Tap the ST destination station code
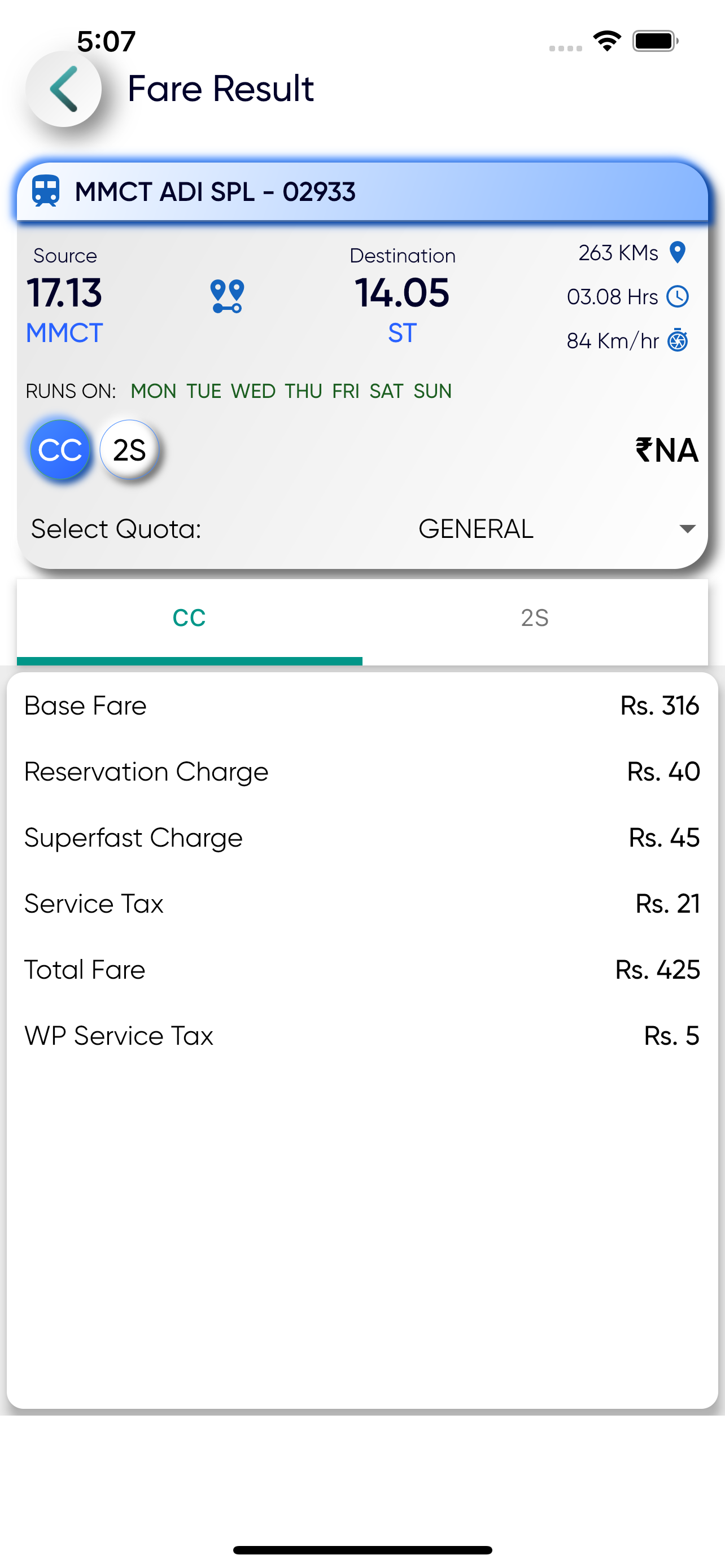This screenshot has width=725, height=1568. pyautogui.click(x=403, y=333)
